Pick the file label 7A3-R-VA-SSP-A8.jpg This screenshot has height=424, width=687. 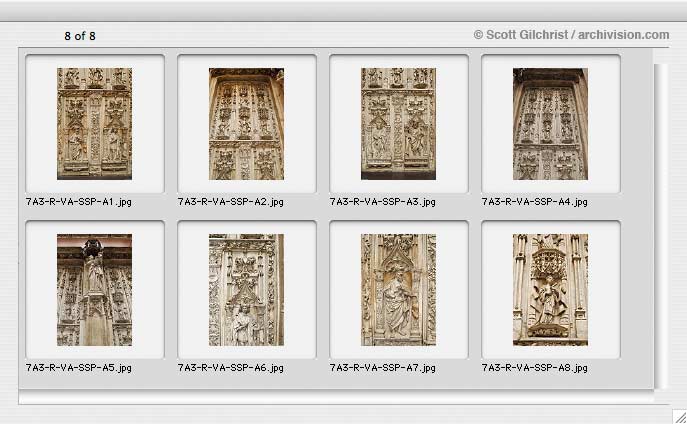tap(535, 368)
